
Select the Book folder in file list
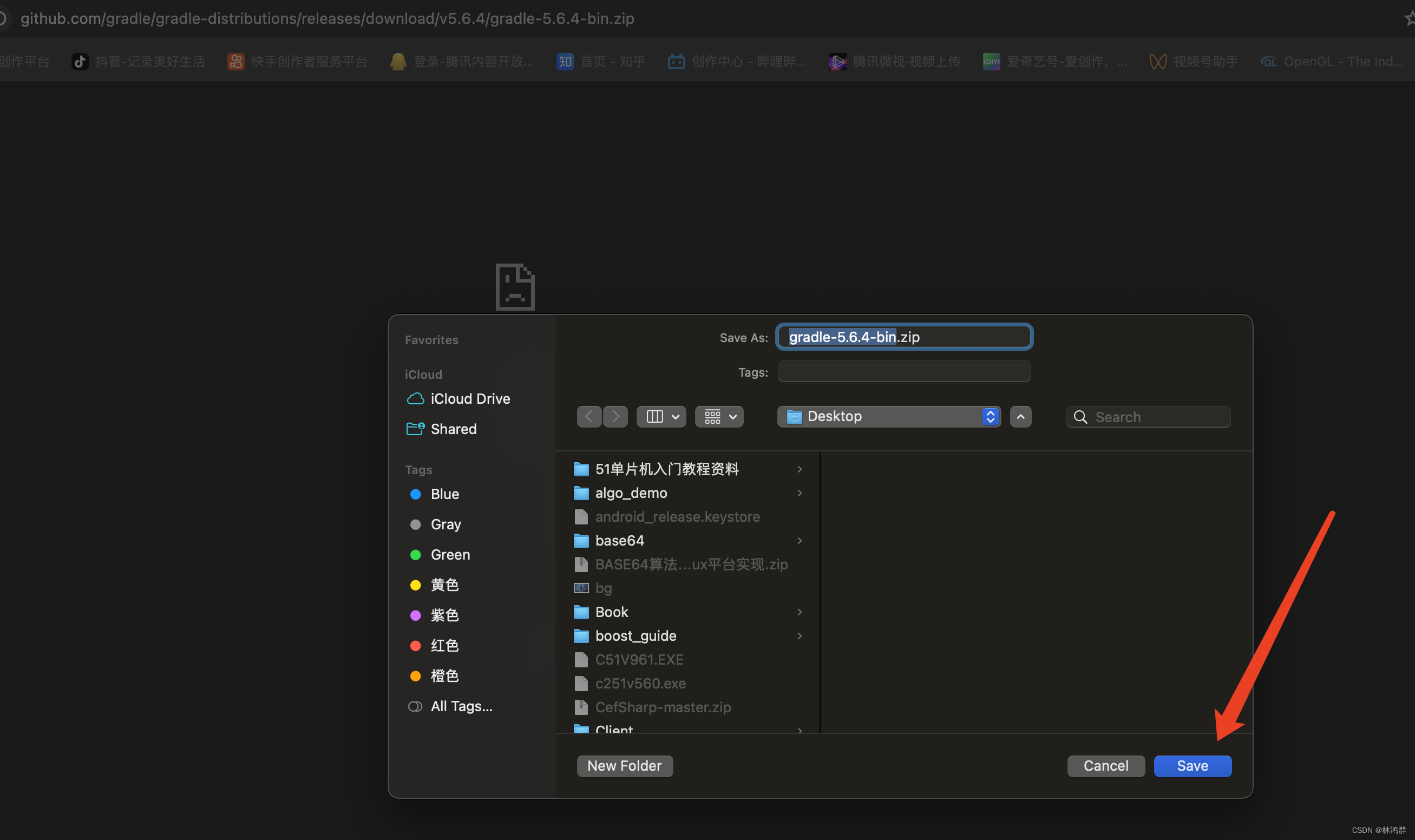(611, 612)
